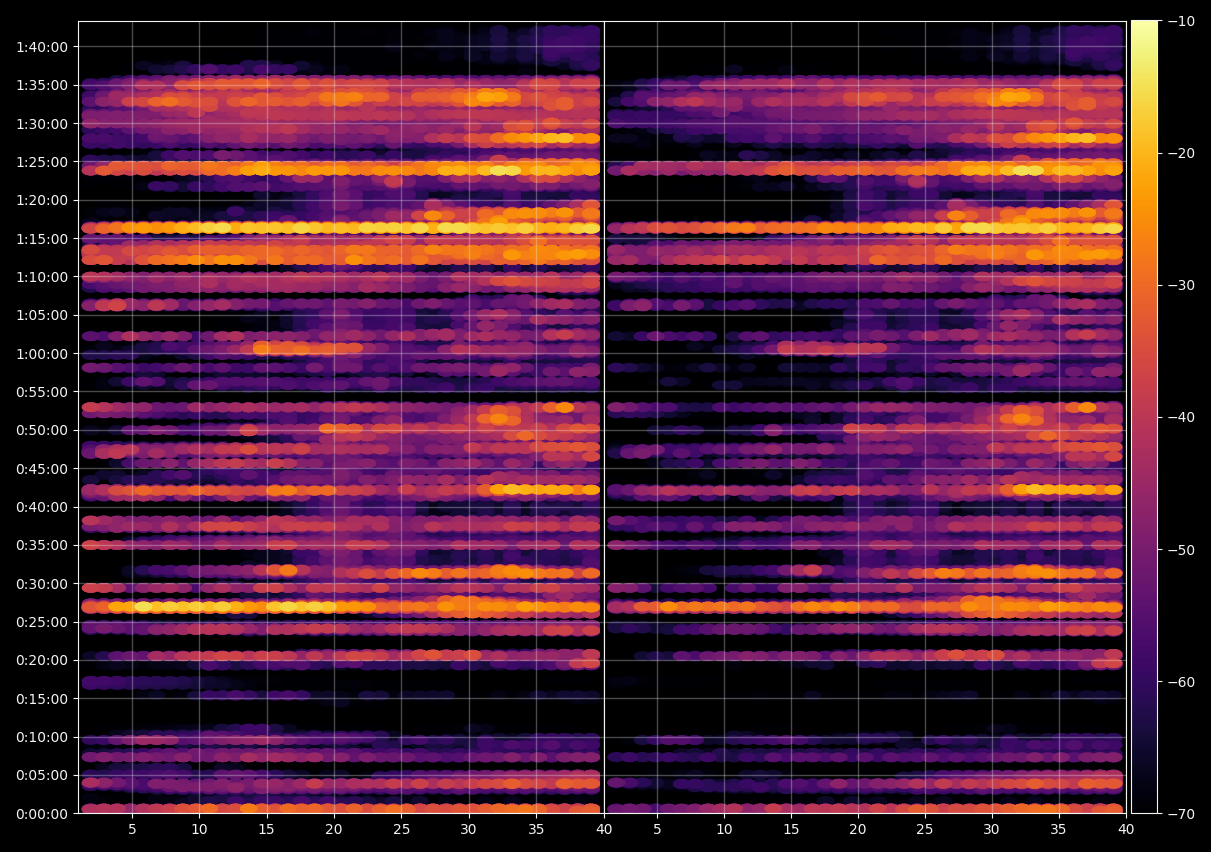Select the 0:10:00 y-axis tick label
The image size is (1211, 852).
41,737
